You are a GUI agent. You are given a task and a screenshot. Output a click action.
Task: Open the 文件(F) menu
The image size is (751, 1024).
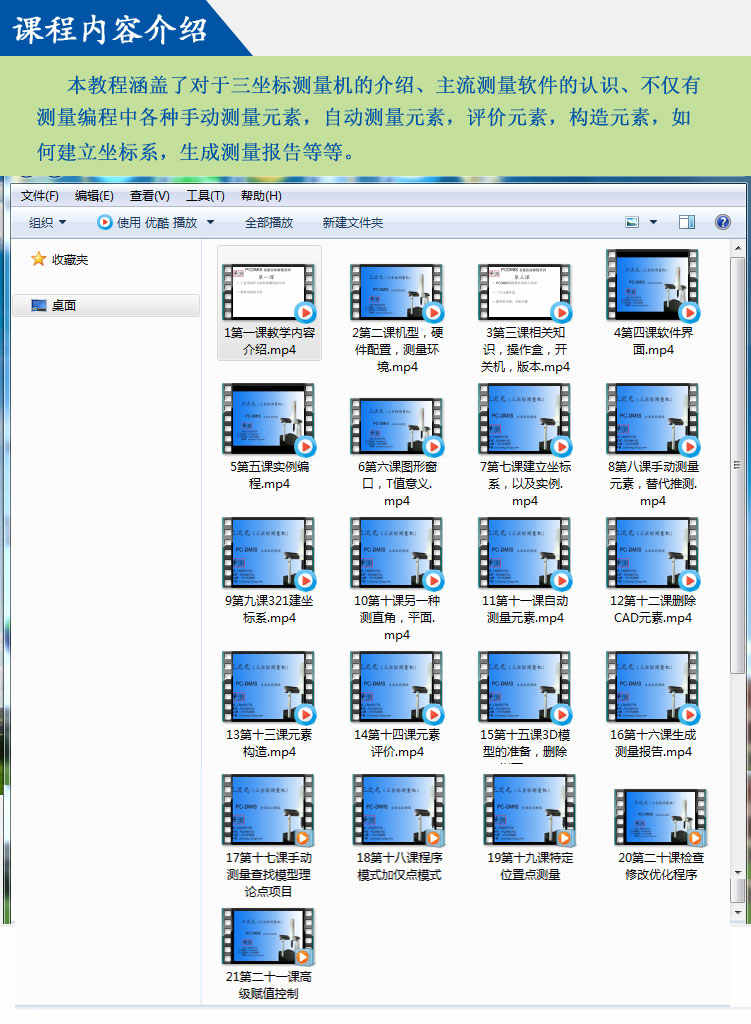(x=39, y=196)
